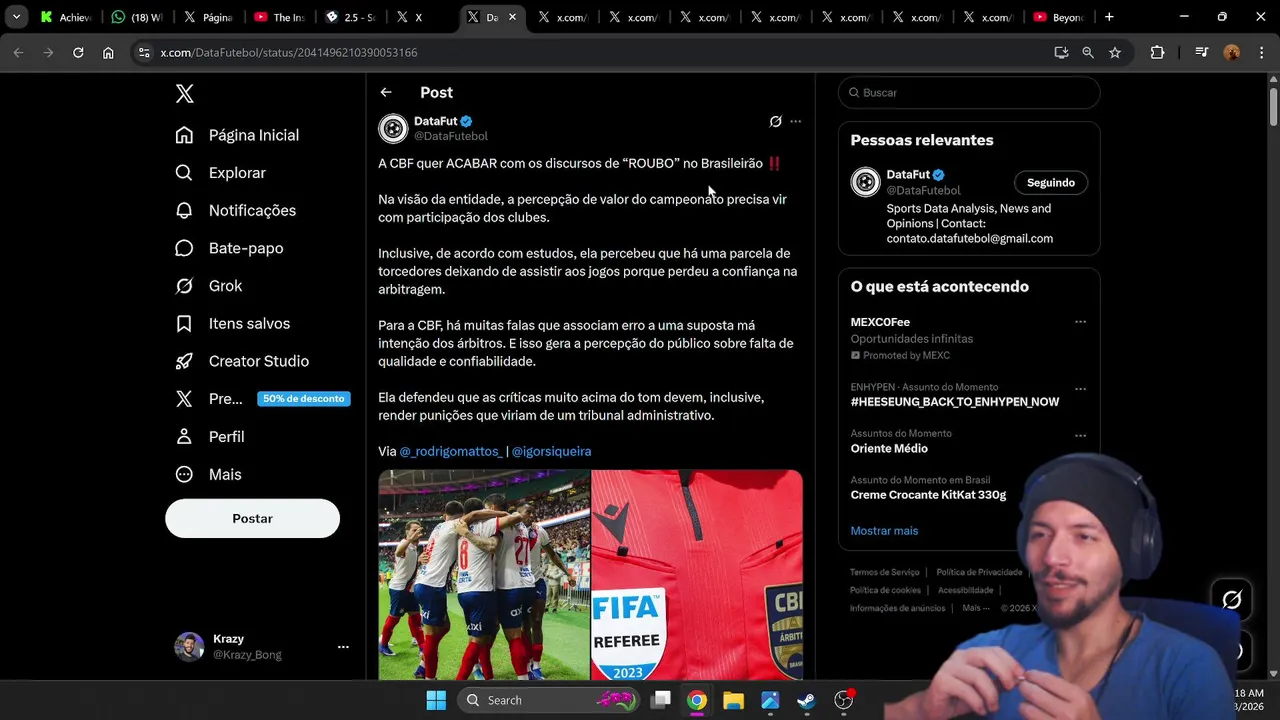This screenshot has width=1280, height=720.
Task: Open Mais circle icon in sidebar
Action: point(184,474)
